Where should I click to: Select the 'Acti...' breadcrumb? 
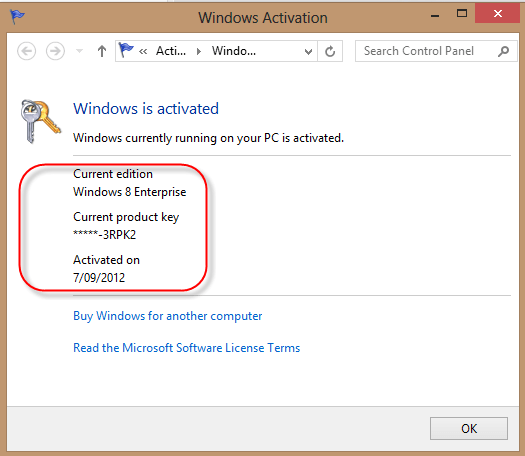tap(171, 51)
